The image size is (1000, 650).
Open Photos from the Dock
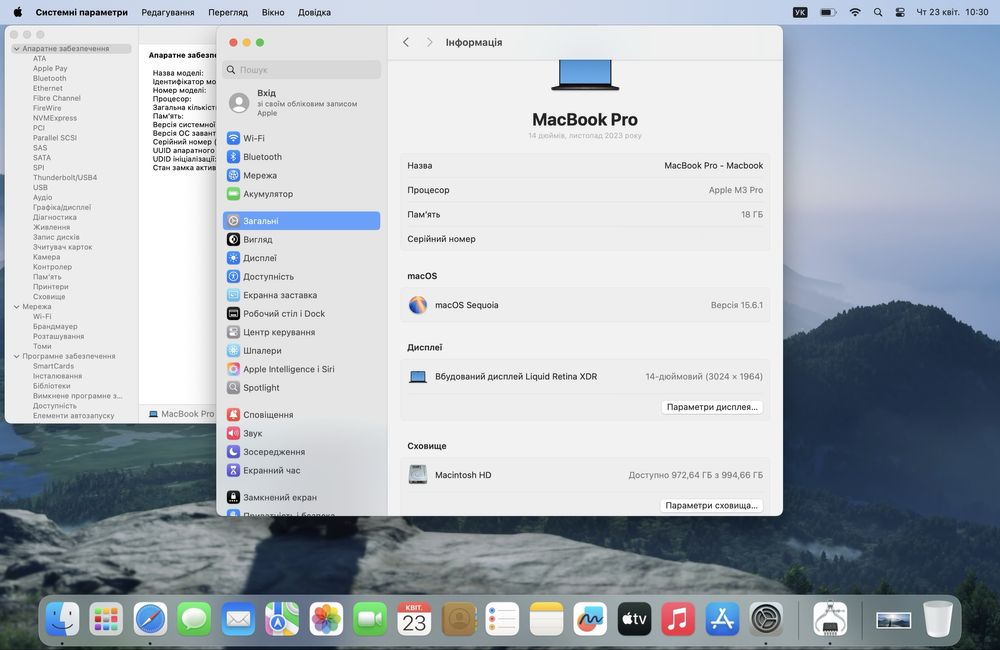tap(326, 619)
